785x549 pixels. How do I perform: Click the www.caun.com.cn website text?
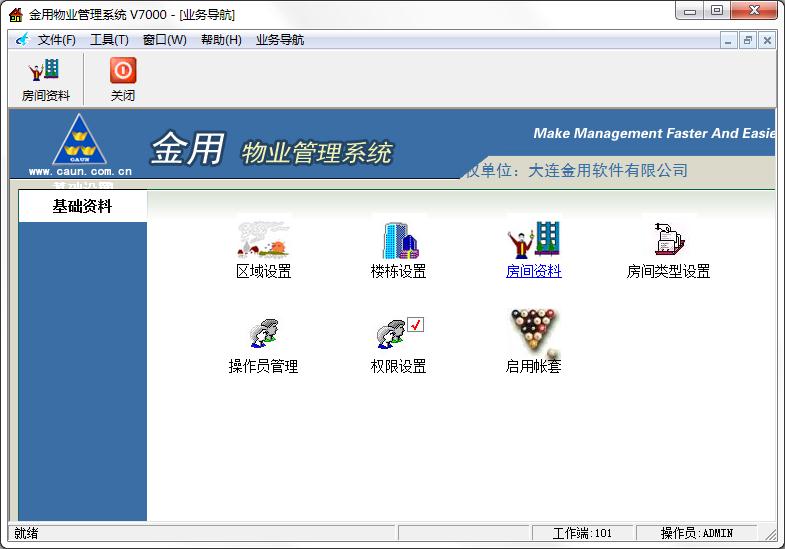pyautogui.click(x=80, y=171)
